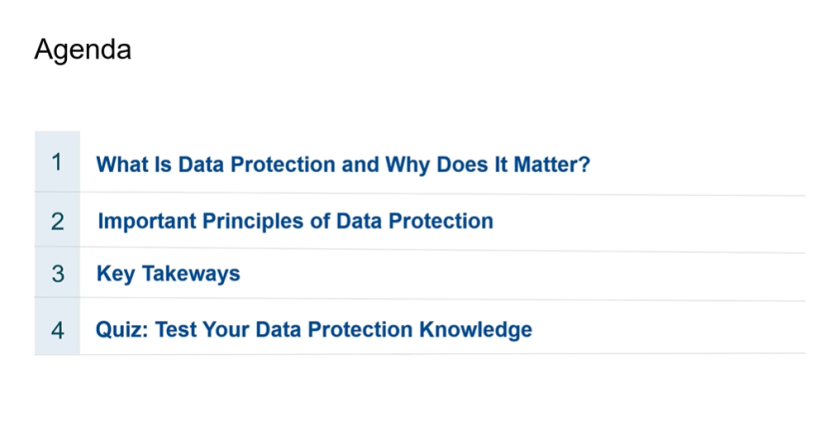
Task: Go to the Key Takeaways section
Action: point(168,274)
